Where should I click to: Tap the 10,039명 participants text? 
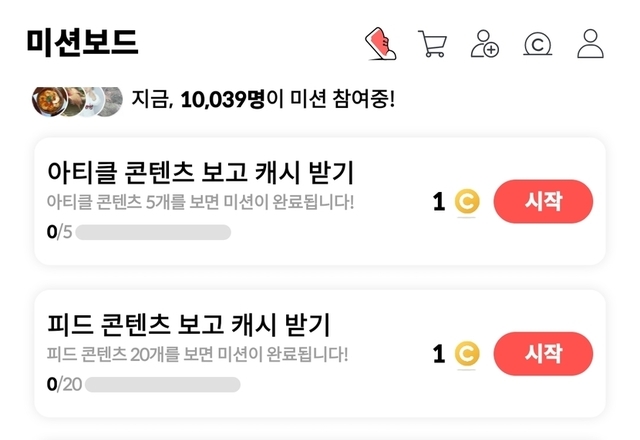pyautogui.click(x=222, y=101)
